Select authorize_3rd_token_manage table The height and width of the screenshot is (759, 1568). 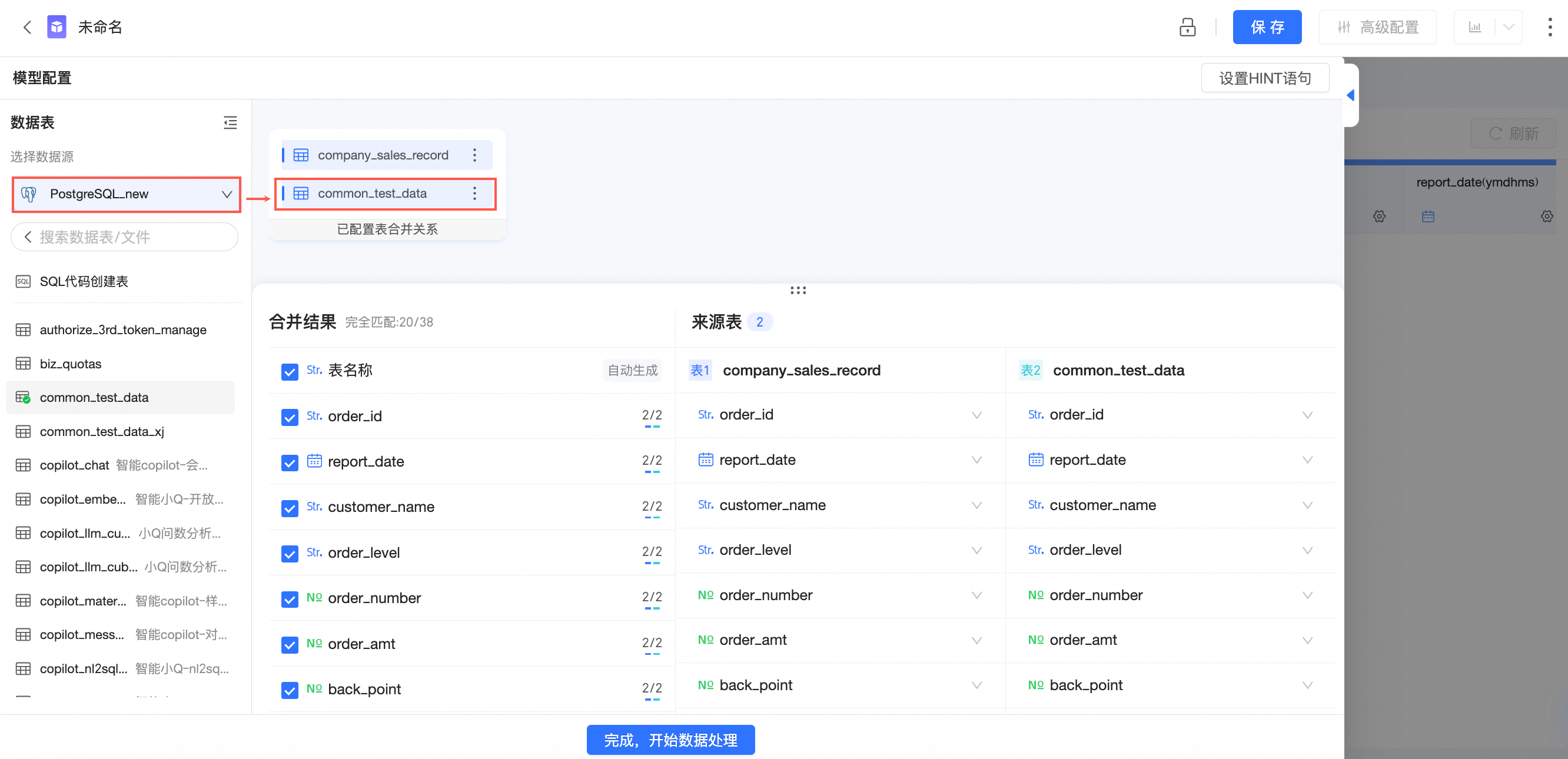123,330
